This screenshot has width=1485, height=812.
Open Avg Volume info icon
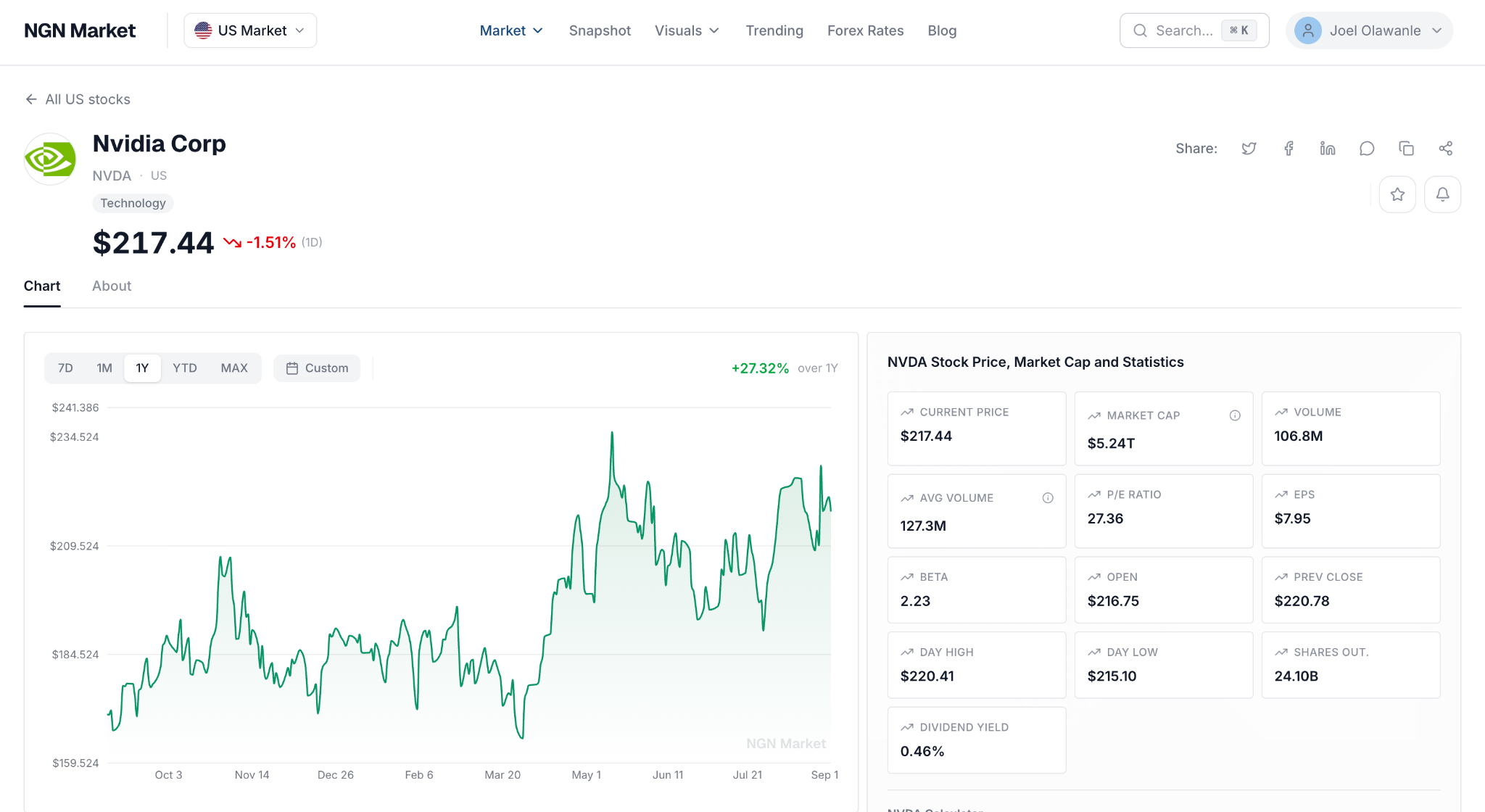[x=1048, y=498]
